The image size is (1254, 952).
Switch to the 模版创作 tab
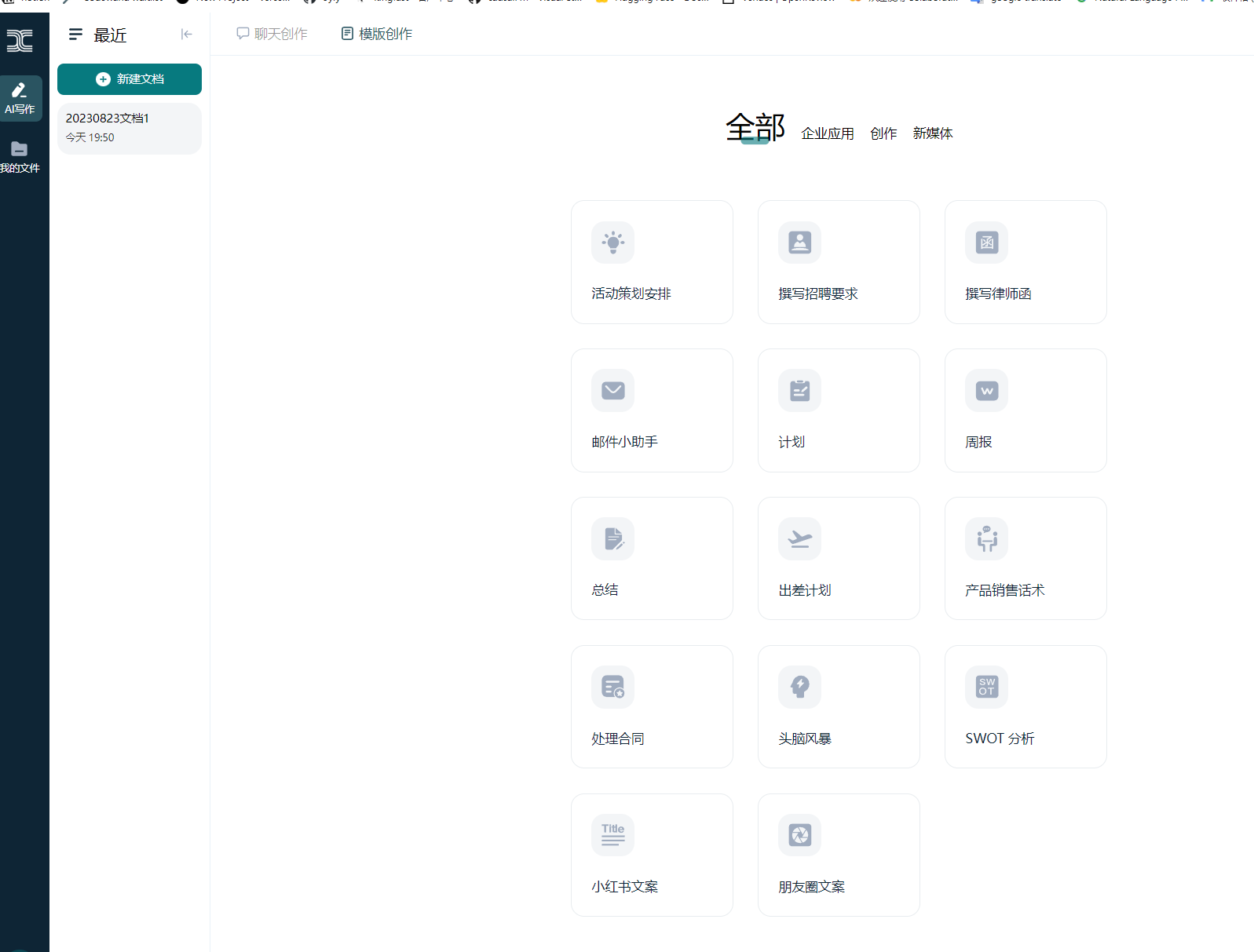(377, 34)
